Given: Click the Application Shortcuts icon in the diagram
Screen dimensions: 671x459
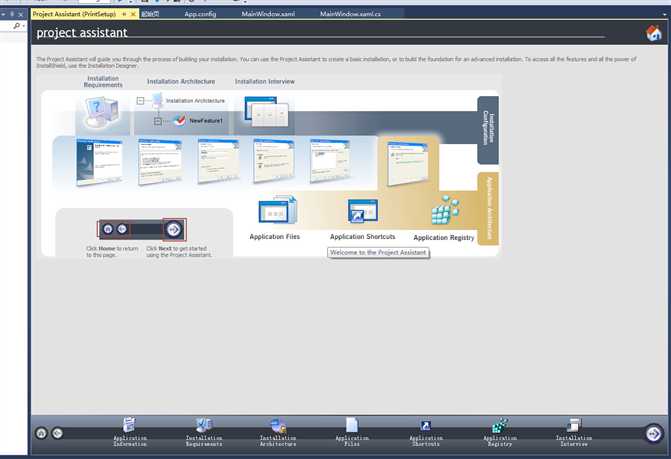Looking at the screenshot, I should coord(363,211).
